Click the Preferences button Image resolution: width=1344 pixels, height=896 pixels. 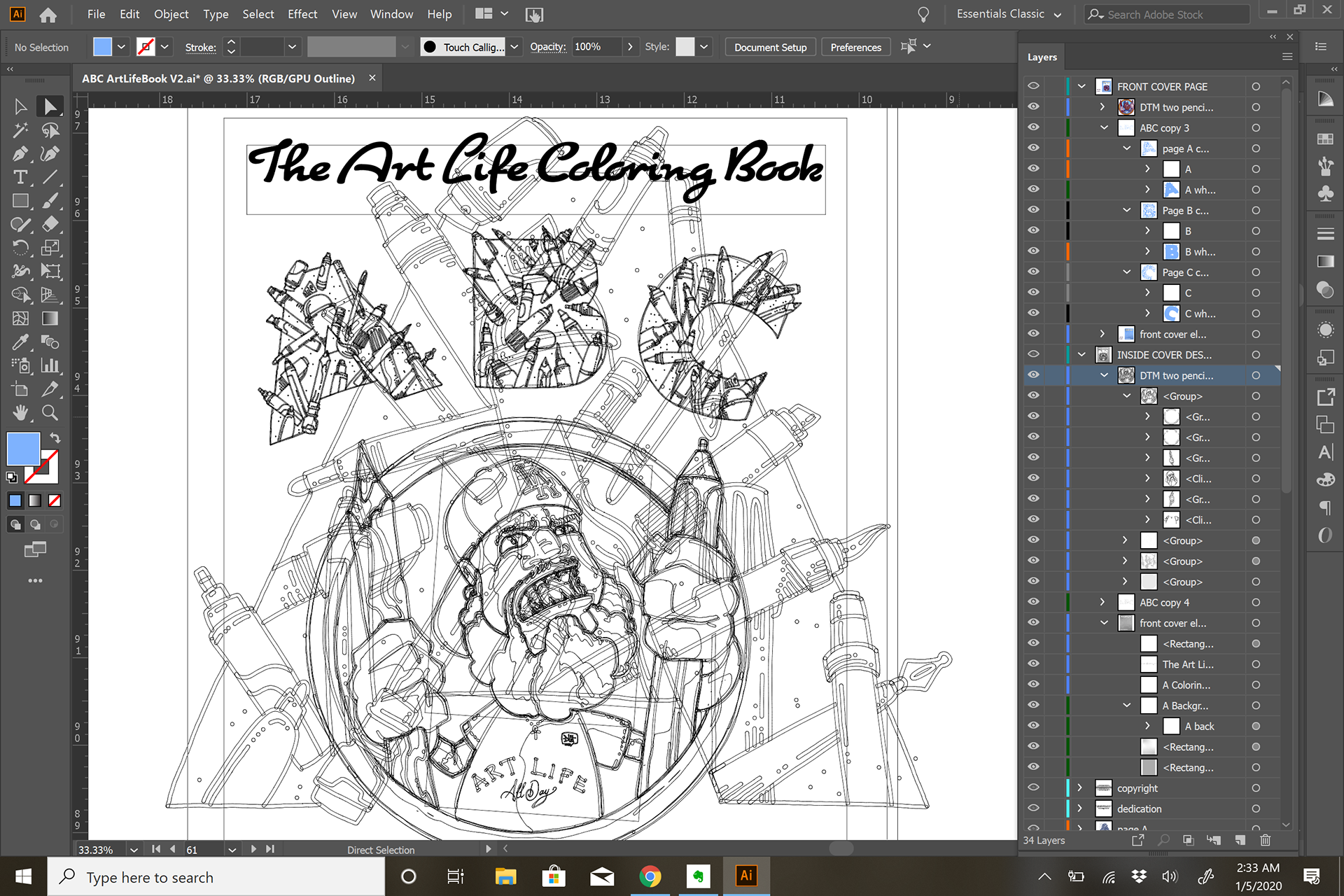coord(855,47)
